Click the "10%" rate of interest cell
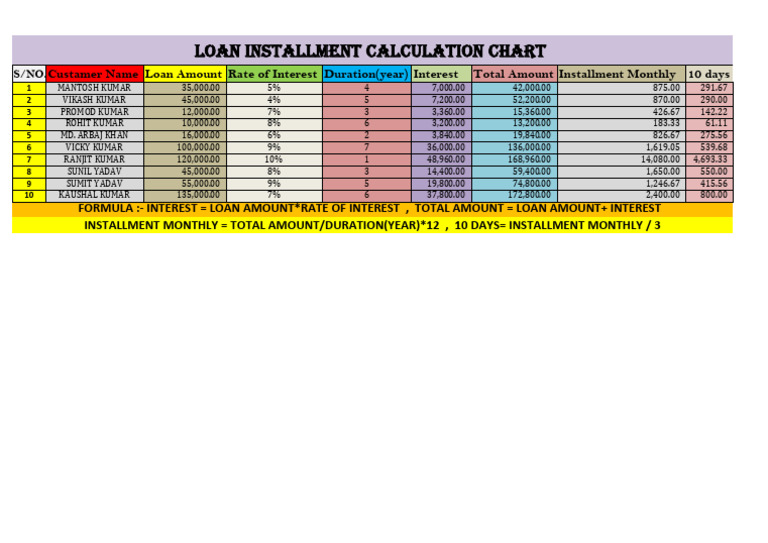 click(274, 160)
